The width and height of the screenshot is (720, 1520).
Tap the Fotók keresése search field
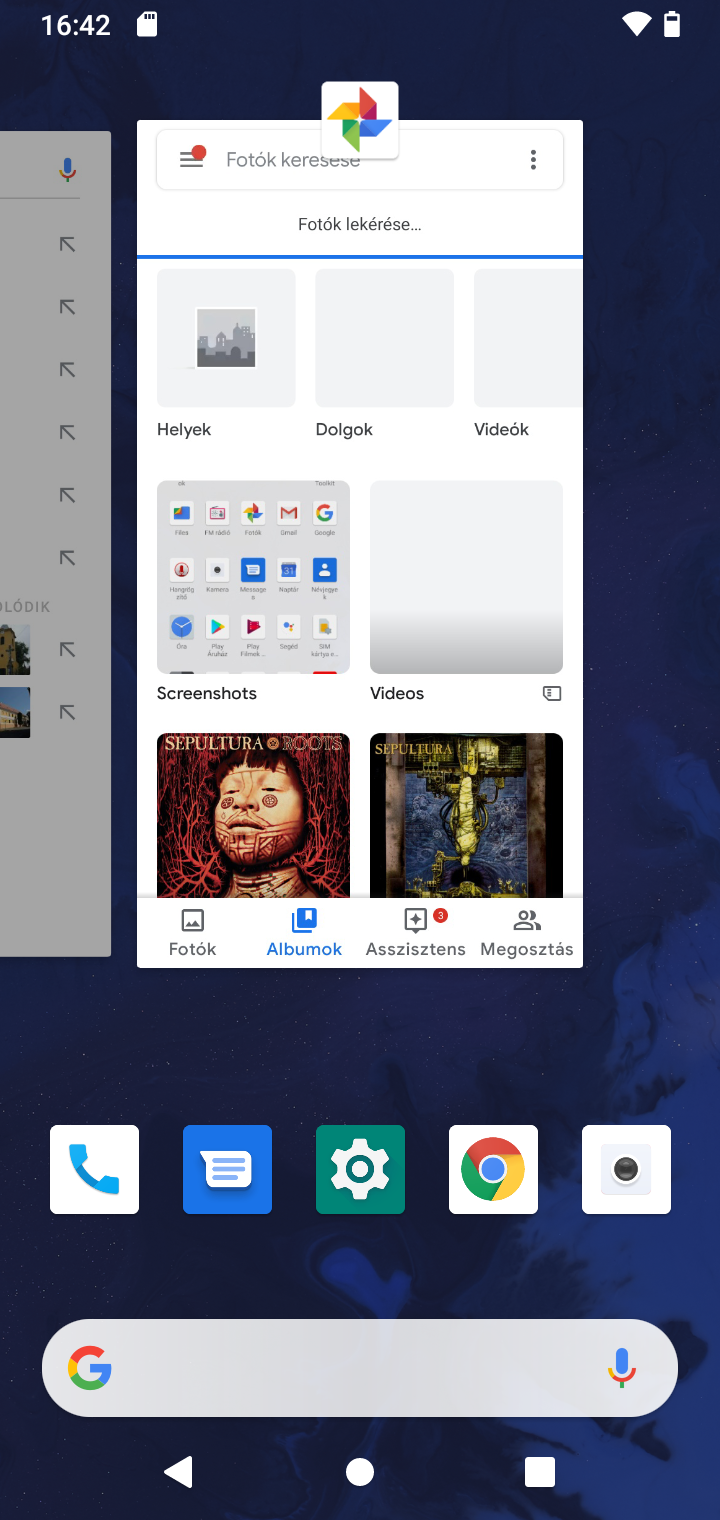[360, 159]
